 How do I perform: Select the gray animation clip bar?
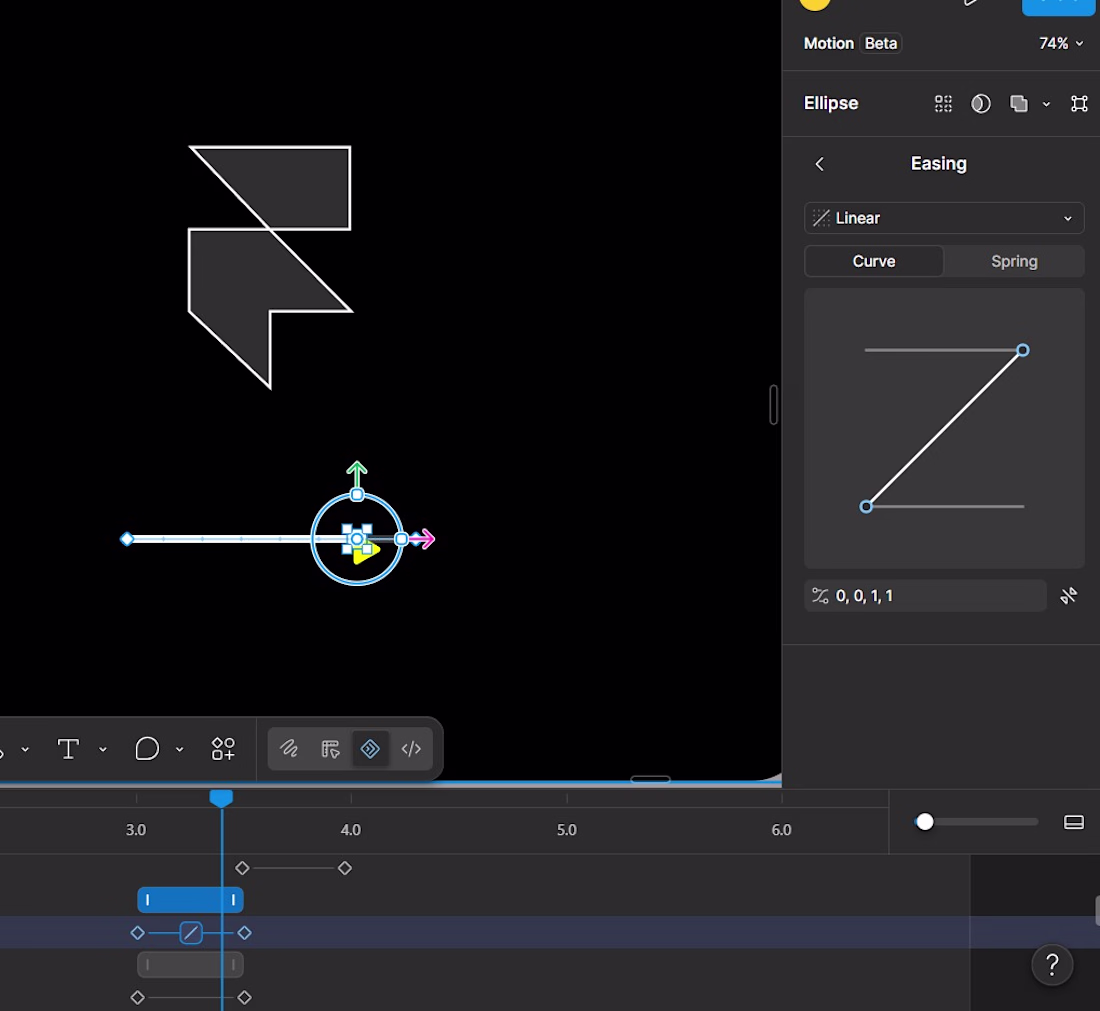point(190,965)
